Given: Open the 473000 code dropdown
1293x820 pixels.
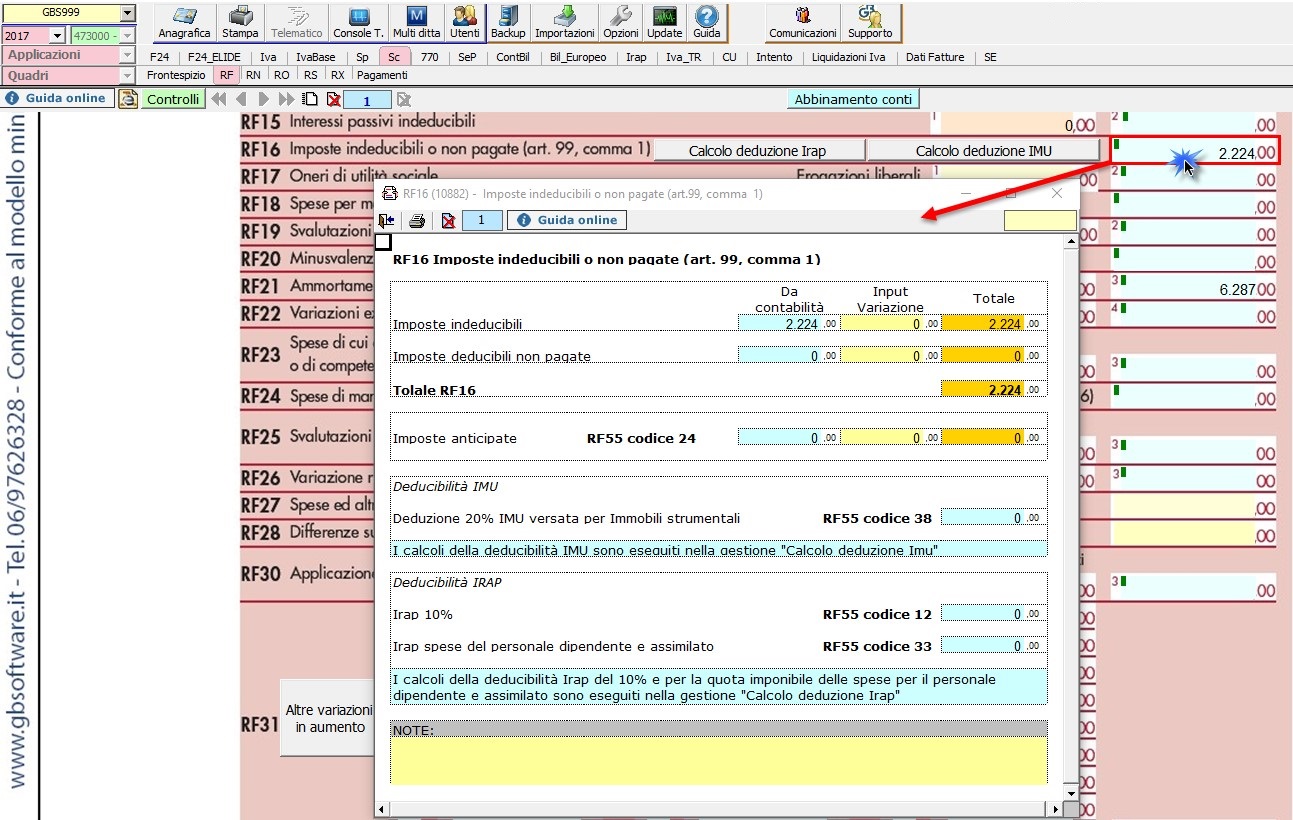Looking at the screenshot, I should [127, 35].
